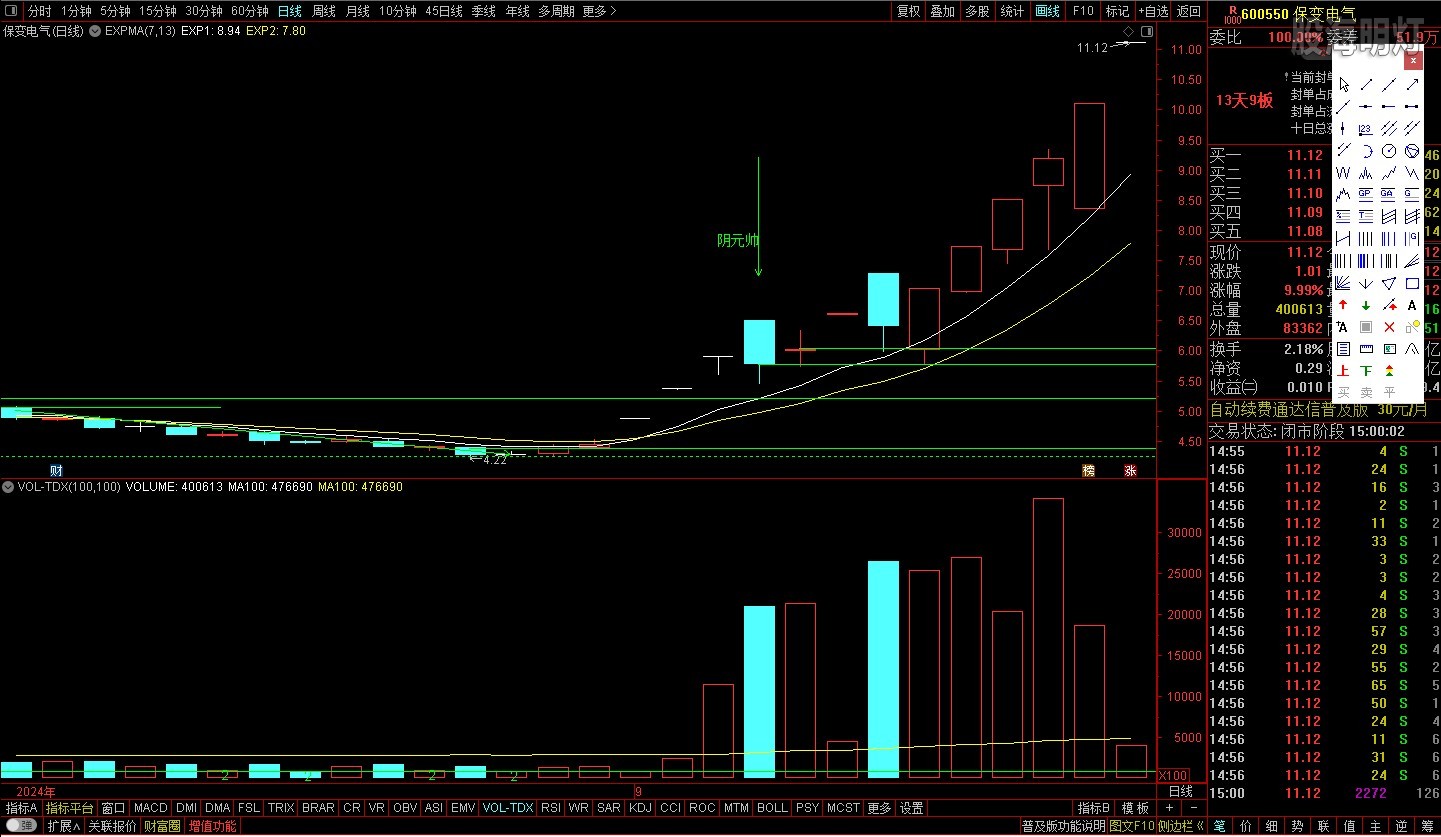Open 财富圈 tab
The image size is (1441, 837).
coord(162,826)
